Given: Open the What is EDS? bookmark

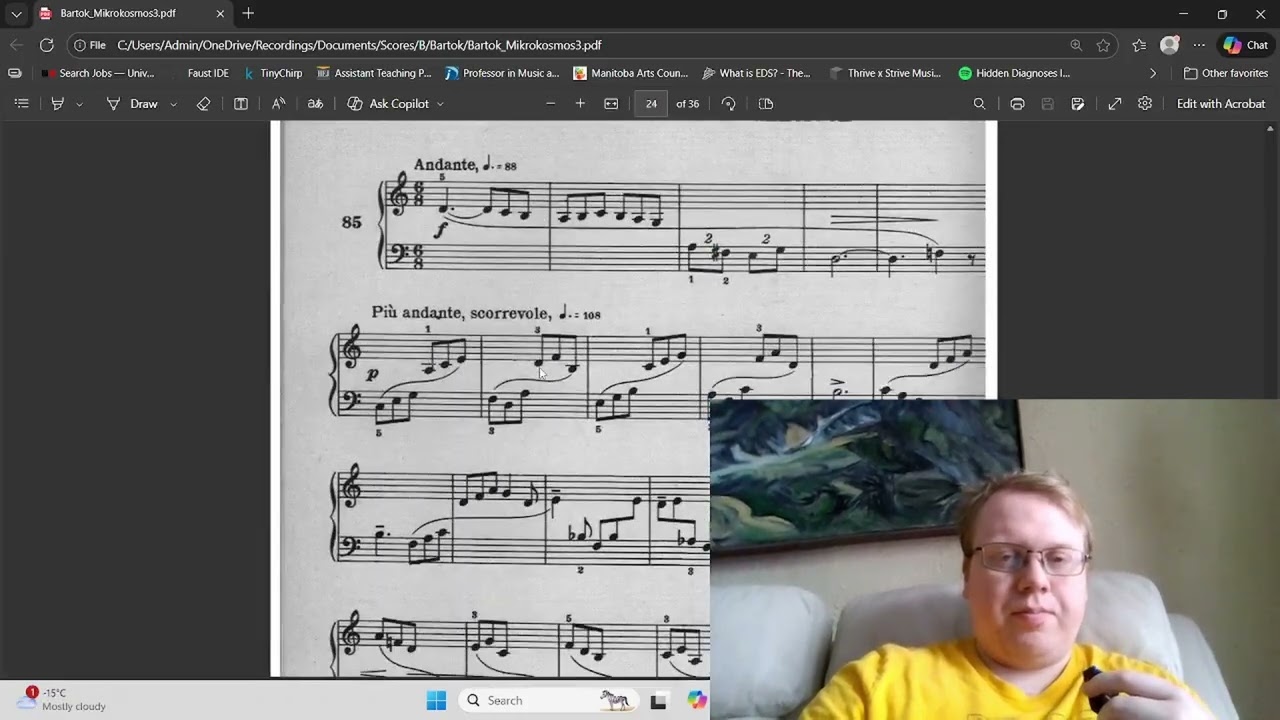Looking at the screenshot, I should click(756, 73).
